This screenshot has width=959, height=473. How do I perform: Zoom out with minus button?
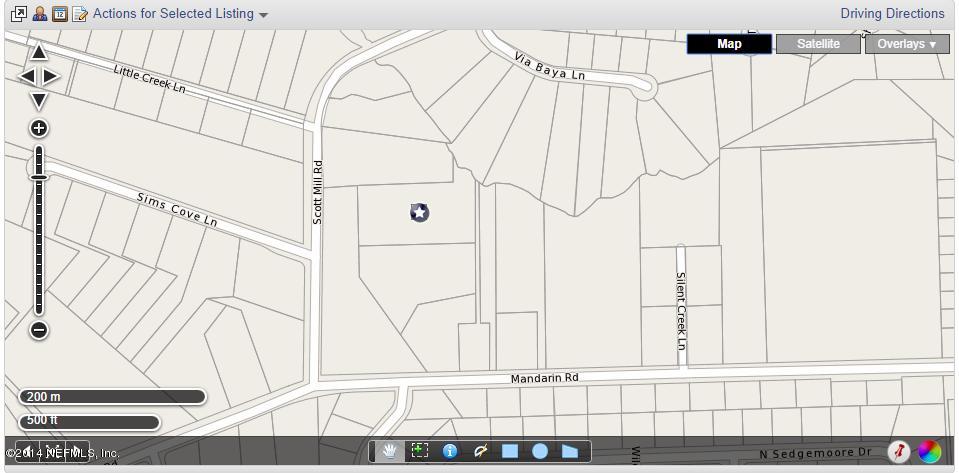[39, 330]
